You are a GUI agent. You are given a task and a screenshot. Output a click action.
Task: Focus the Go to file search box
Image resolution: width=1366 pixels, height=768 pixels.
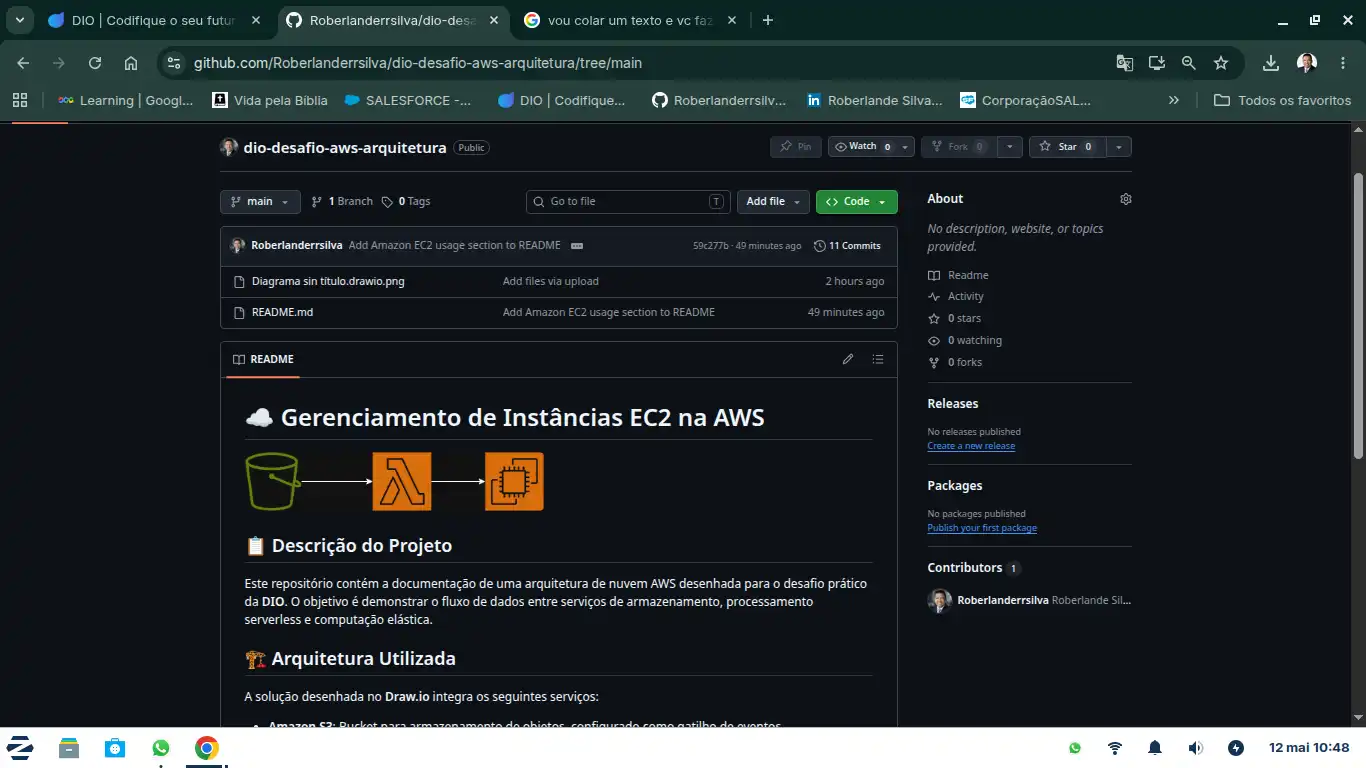coord(628,202)
